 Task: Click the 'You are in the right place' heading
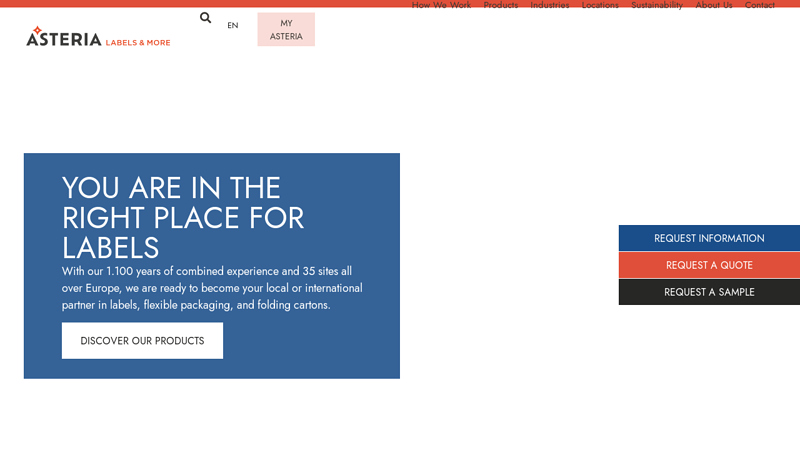183,217
